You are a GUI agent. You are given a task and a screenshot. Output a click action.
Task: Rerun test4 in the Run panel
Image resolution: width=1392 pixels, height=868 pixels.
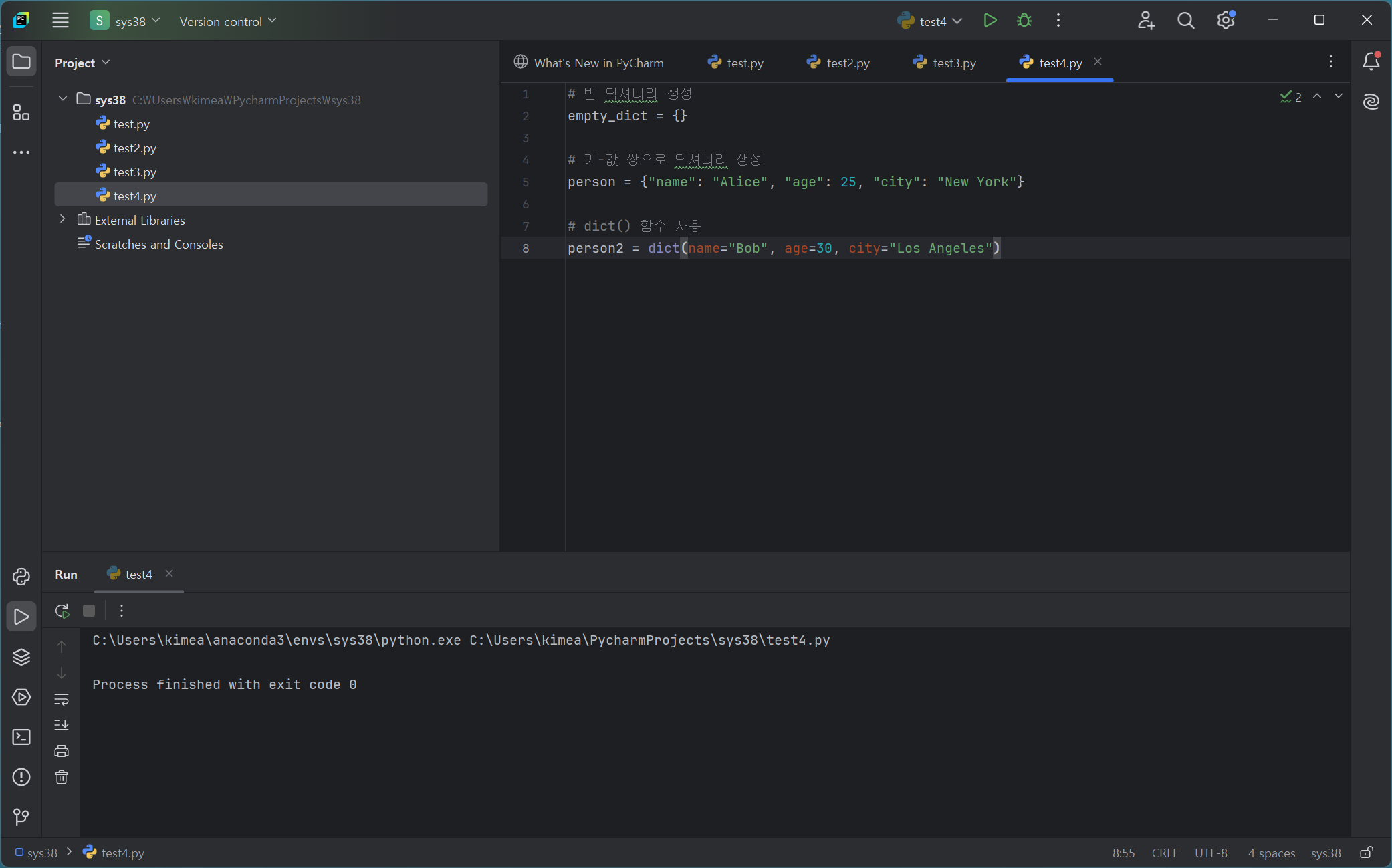[x=62, y=611]
